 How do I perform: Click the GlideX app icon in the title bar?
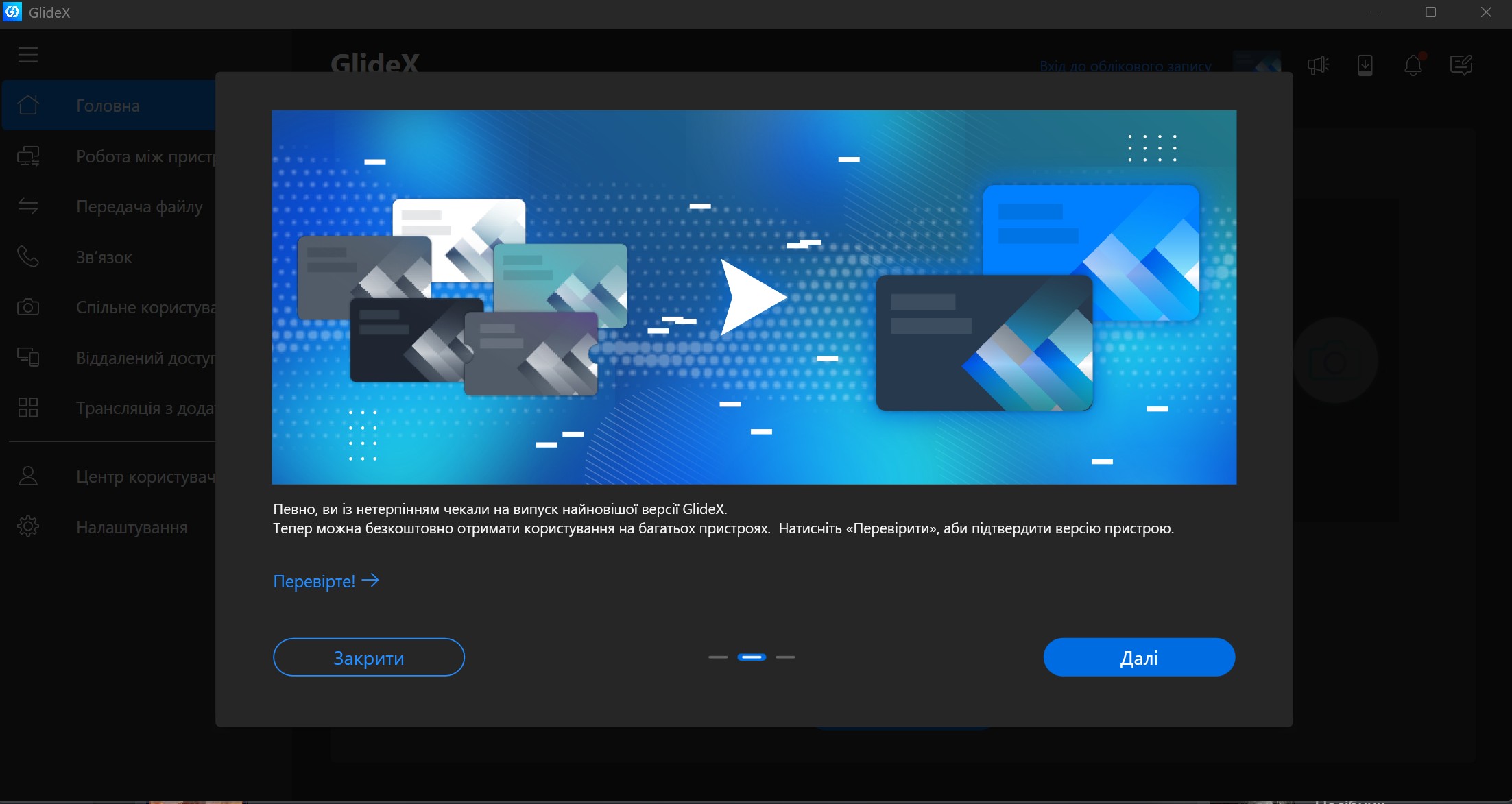point(12,12)
